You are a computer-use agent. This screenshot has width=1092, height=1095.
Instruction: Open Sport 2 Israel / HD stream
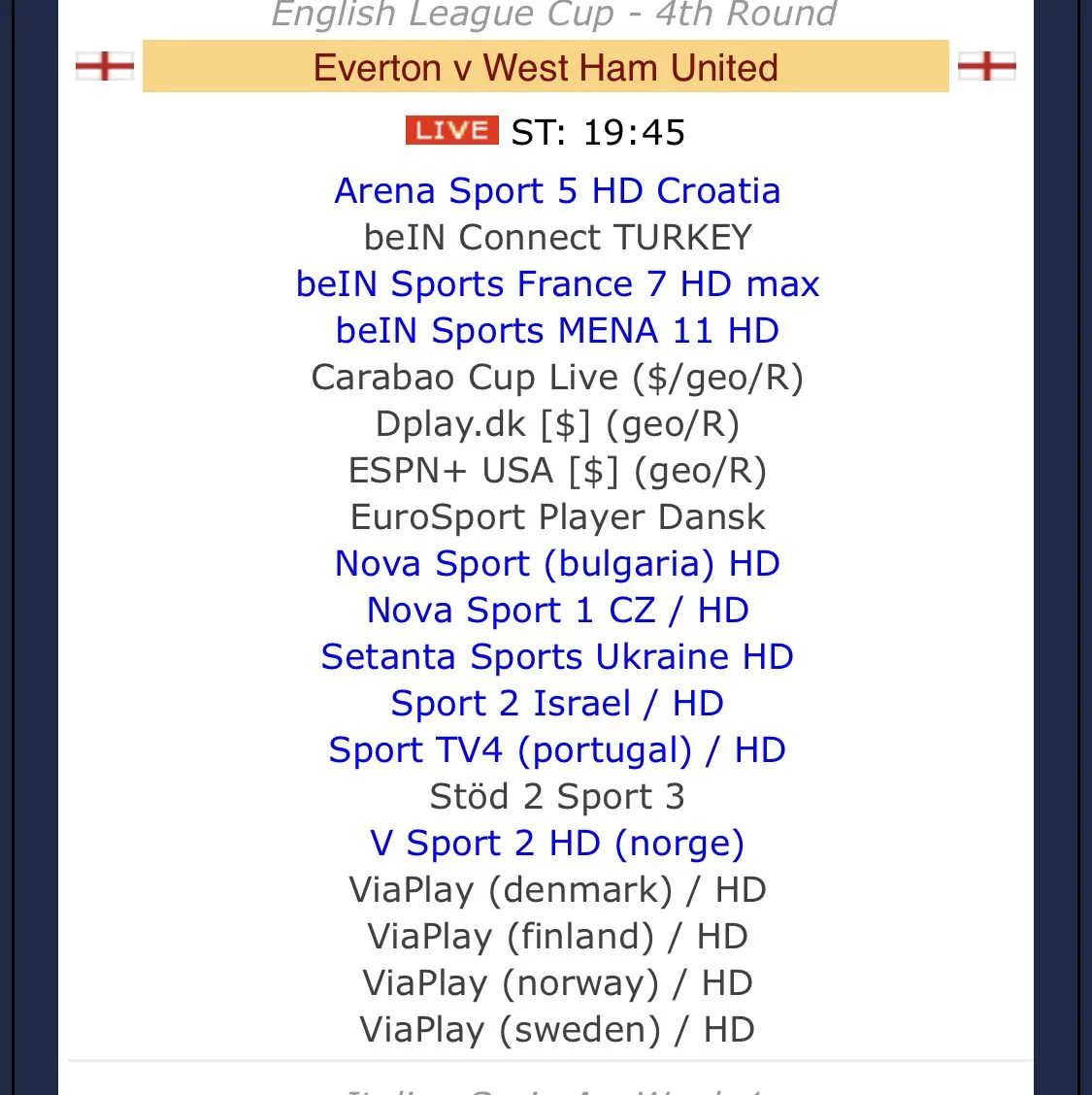[x=557, y=704]
